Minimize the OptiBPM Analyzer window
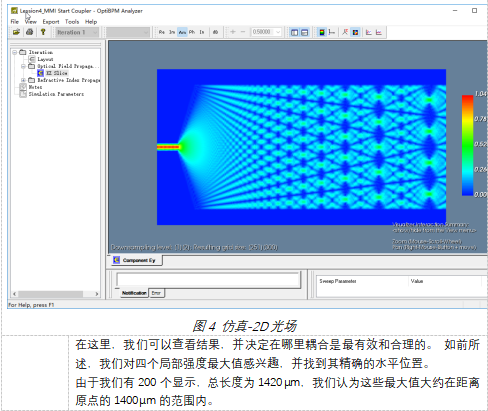Viewport: 488px width, 411px height. (455, 11)
